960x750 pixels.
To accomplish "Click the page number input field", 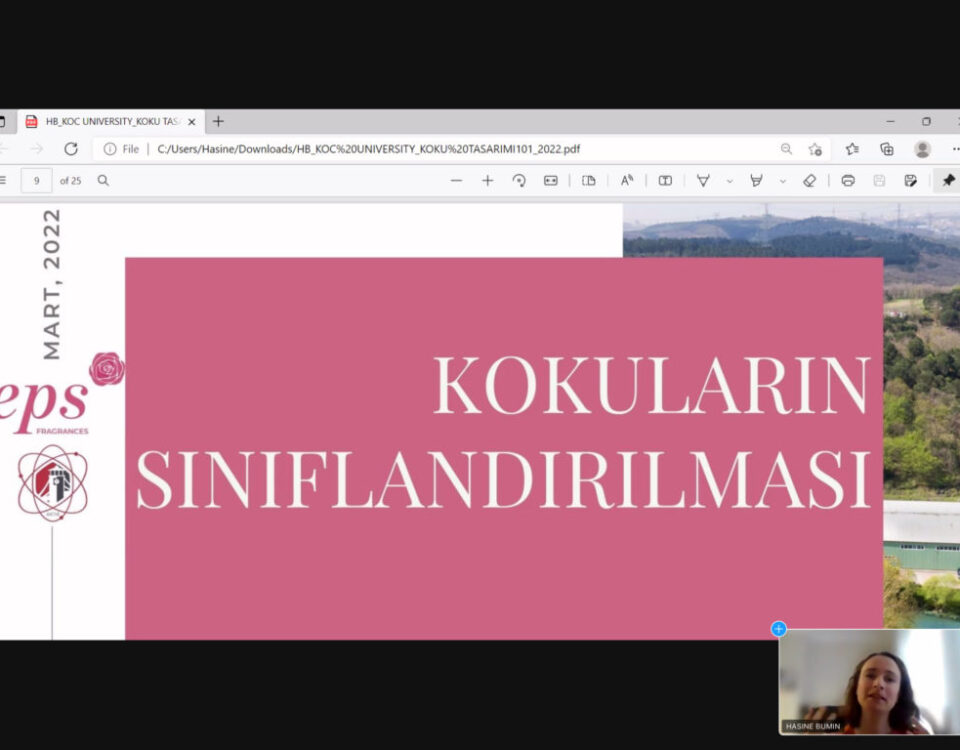I will pos(37,181).
